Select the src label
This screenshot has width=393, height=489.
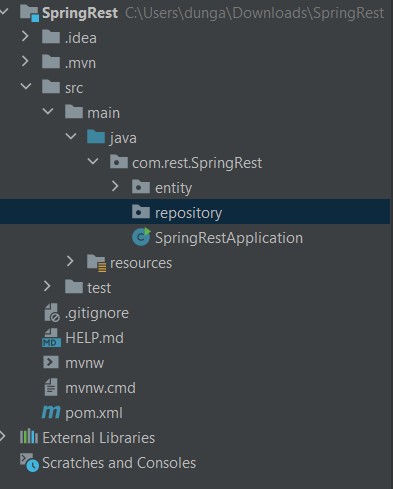(74, 88)
